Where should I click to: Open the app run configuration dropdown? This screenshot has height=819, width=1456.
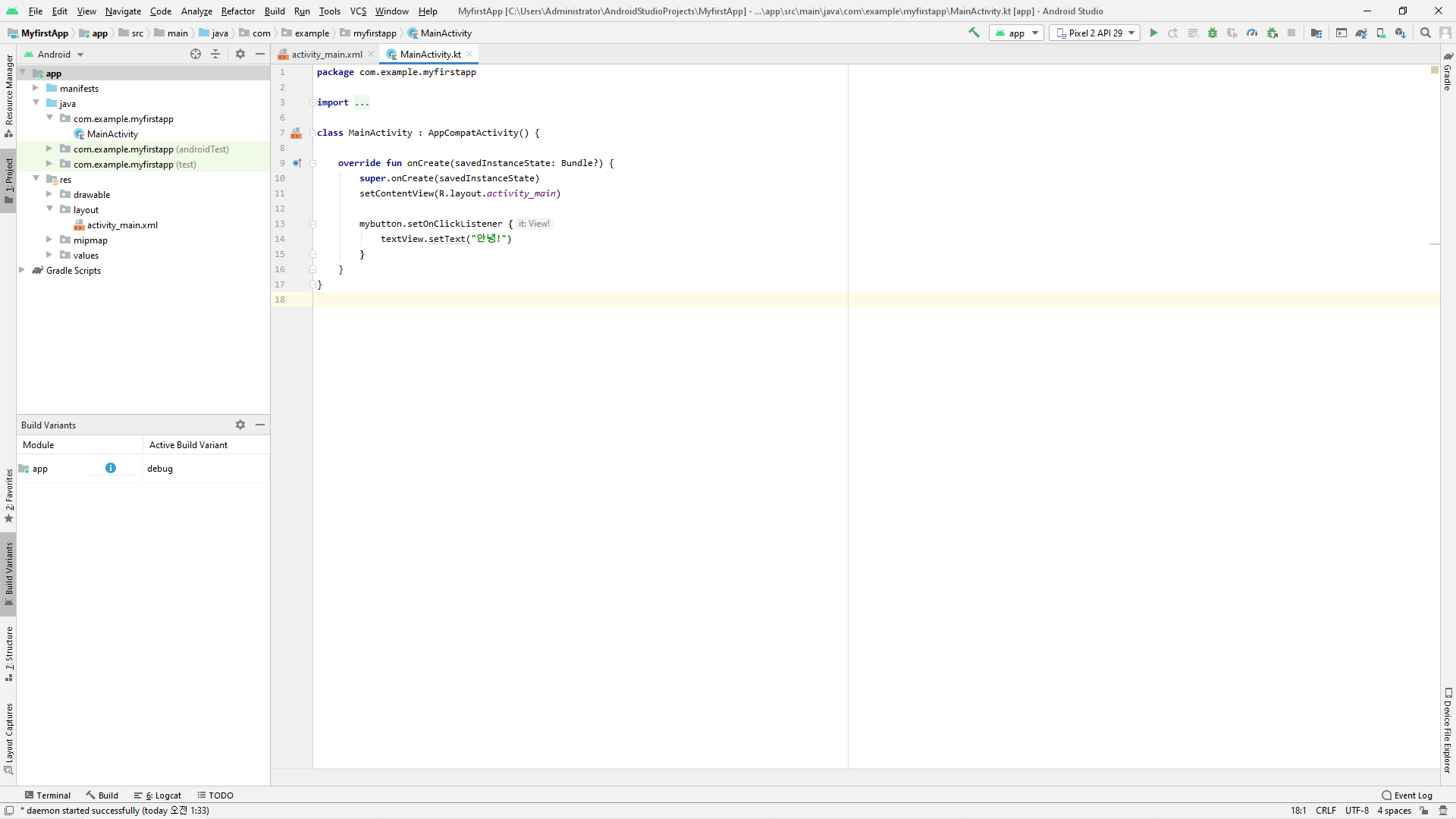1017,33
